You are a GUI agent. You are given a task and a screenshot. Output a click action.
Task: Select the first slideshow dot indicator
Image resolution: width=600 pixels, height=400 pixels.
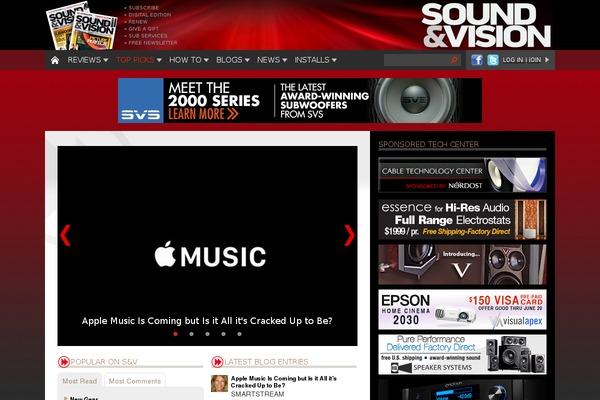176,334
